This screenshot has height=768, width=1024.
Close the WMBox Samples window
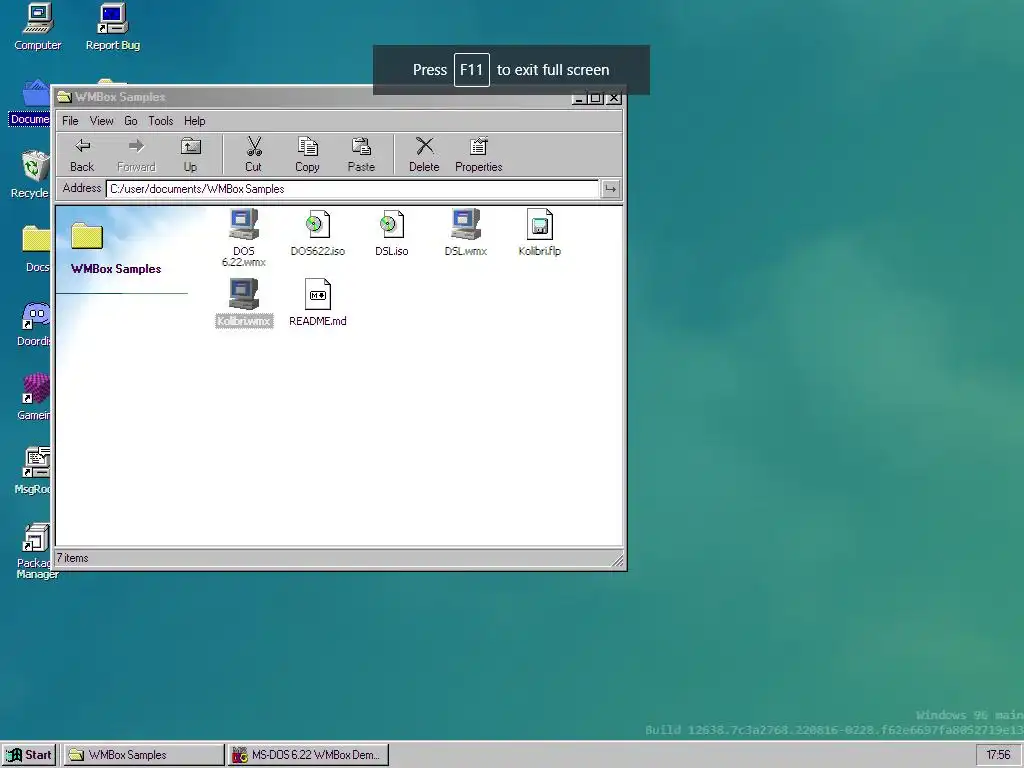pyautogui.click(x=614, y=98)
